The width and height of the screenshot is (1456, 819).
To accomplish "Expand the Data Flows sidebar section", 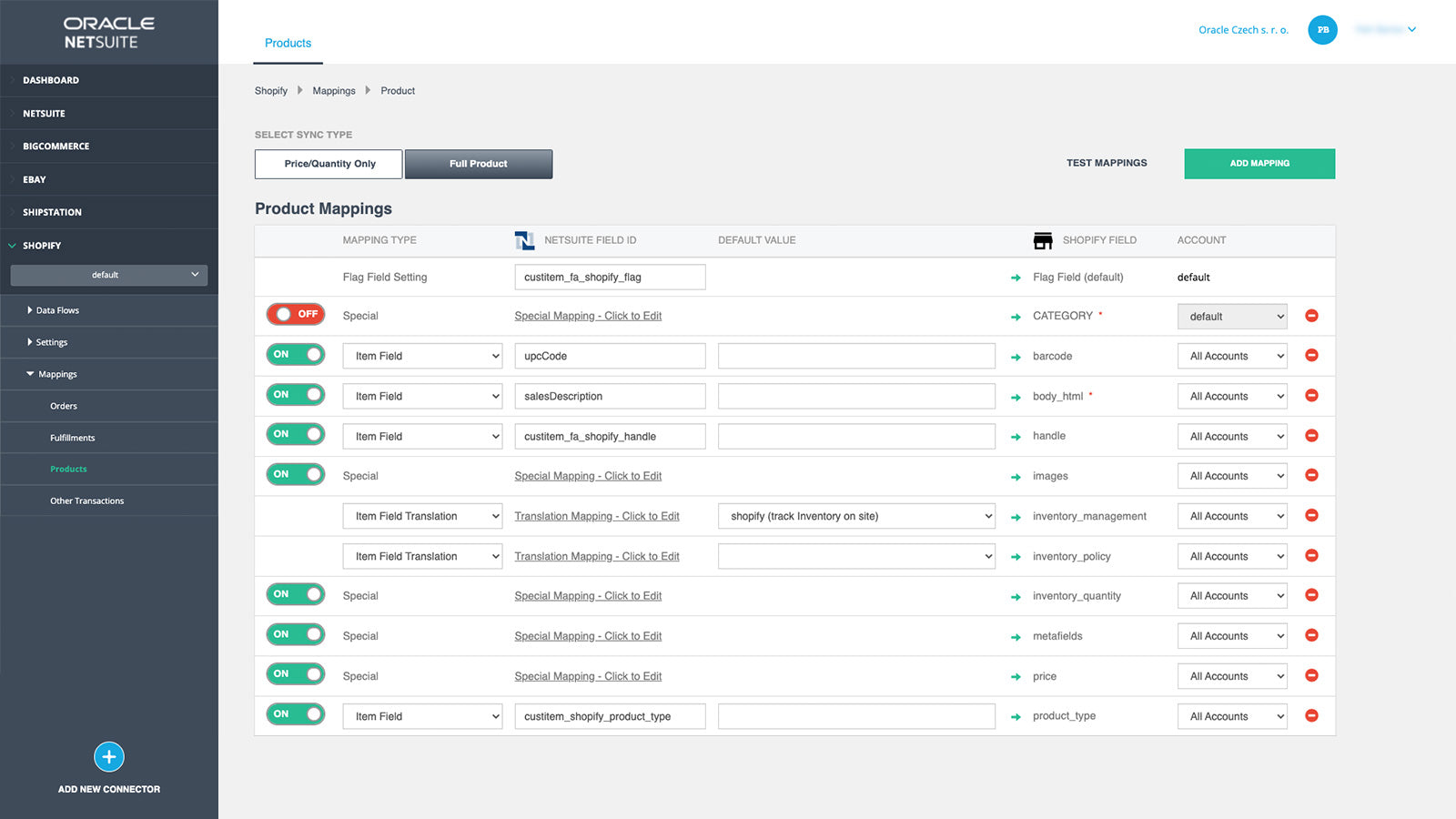I will tap(56, 309).
